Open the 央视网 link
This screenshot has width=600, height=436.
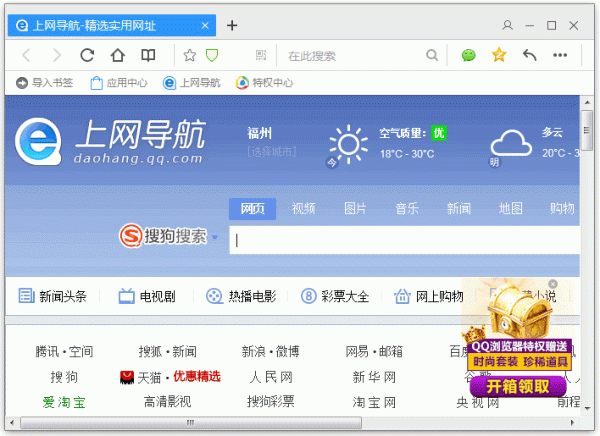point(478,402)
